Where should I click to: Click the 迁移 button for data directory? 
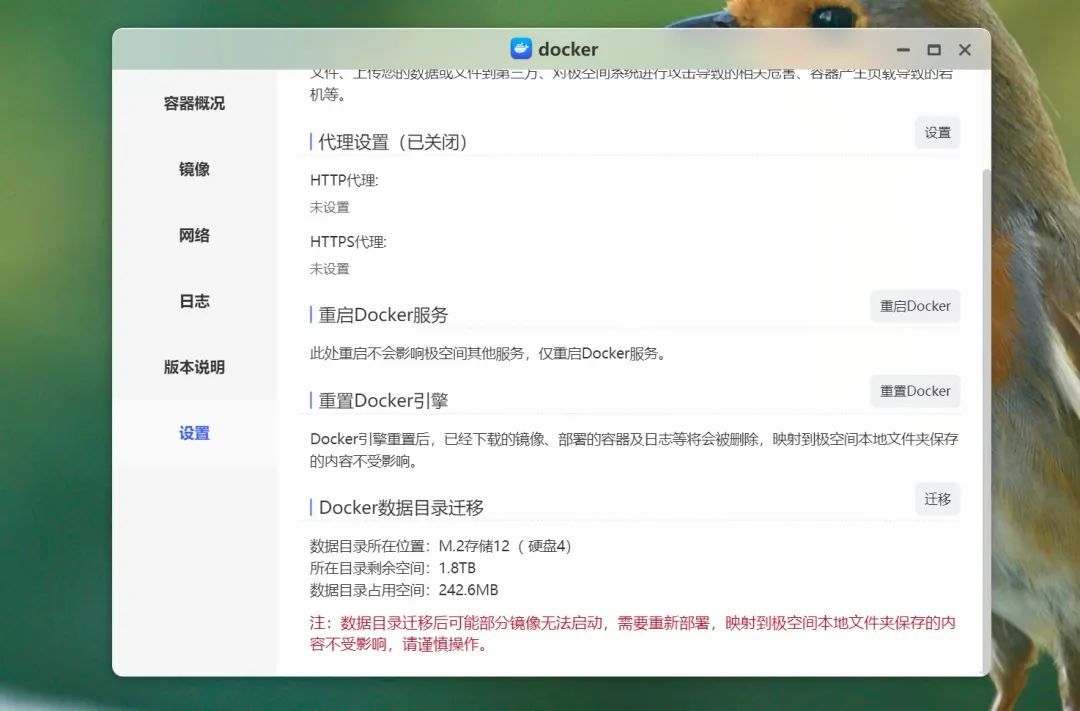[937, 499]
